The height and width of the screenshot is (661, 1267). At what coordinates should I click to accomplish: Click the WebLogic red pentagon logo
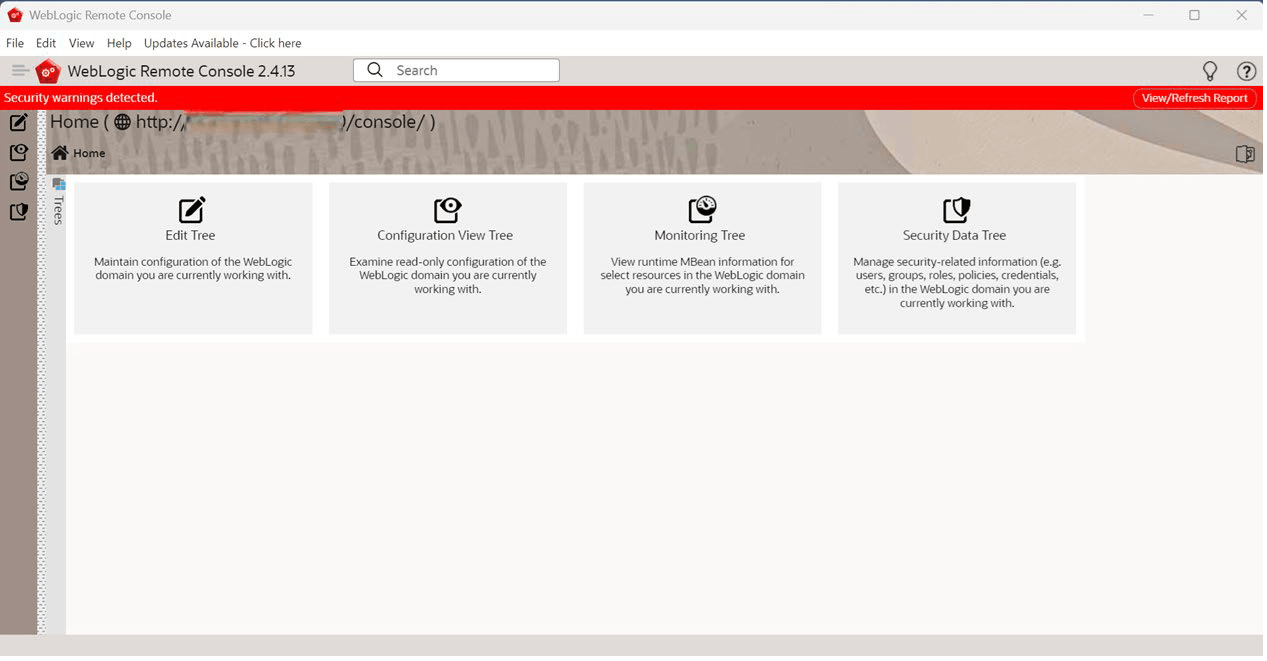[48, 71]
